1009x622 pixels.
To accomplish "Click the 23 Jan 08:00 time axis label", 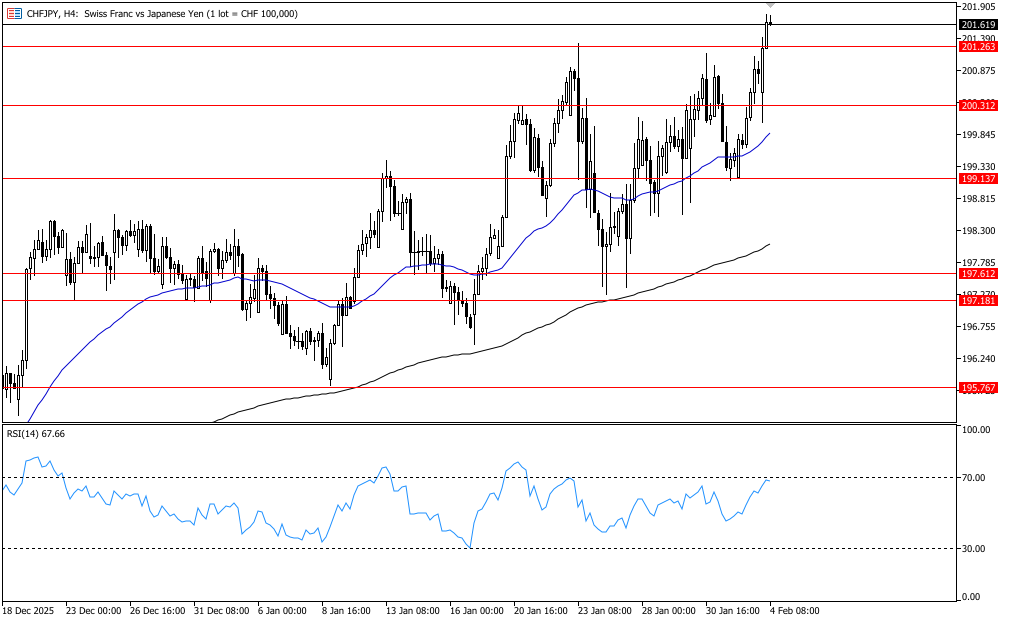I will tap(602, 610).
